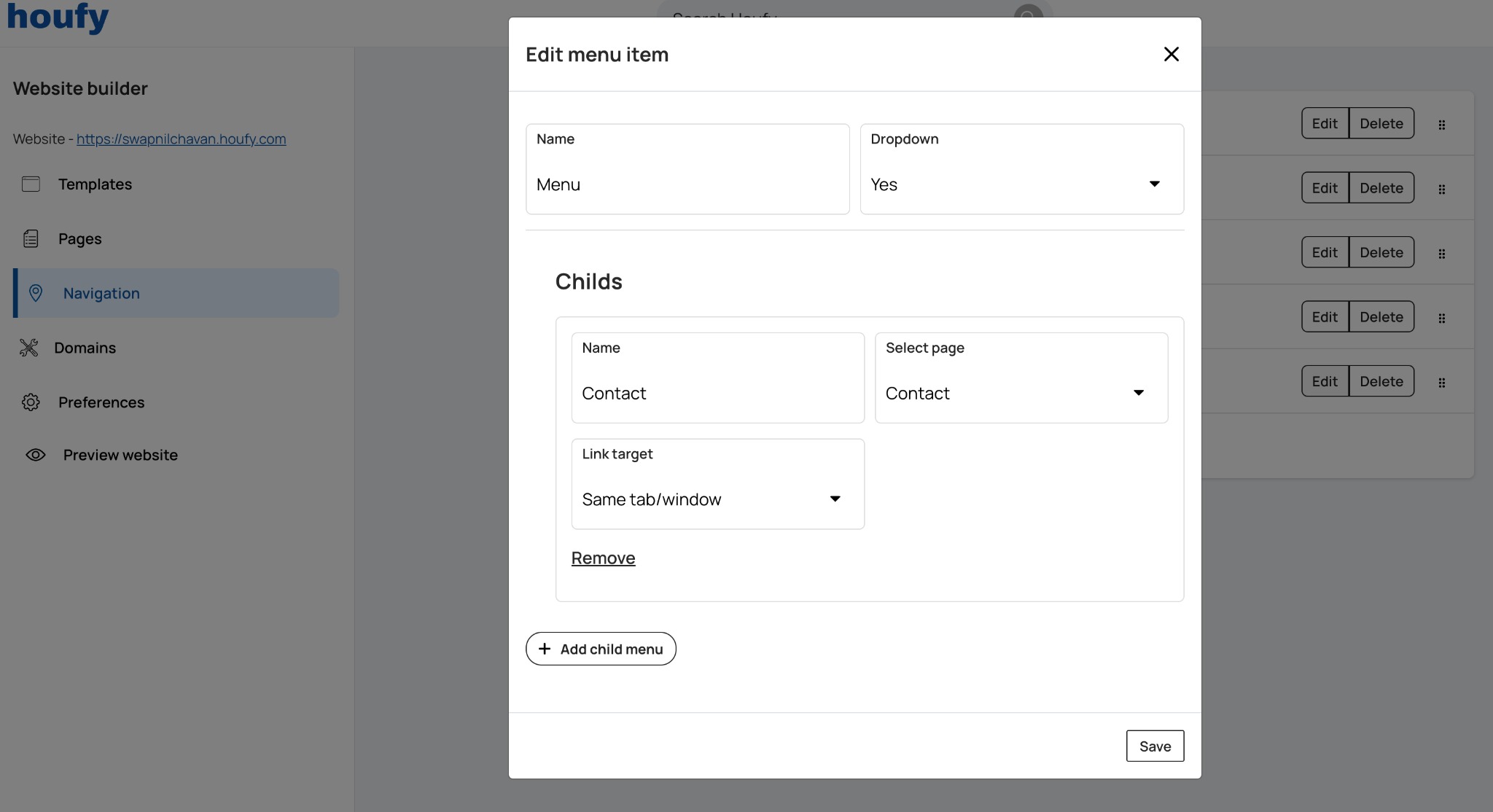1493x812 pixels.
Task: Expand the Link target same tab dropdown
Action: (833, 498)
